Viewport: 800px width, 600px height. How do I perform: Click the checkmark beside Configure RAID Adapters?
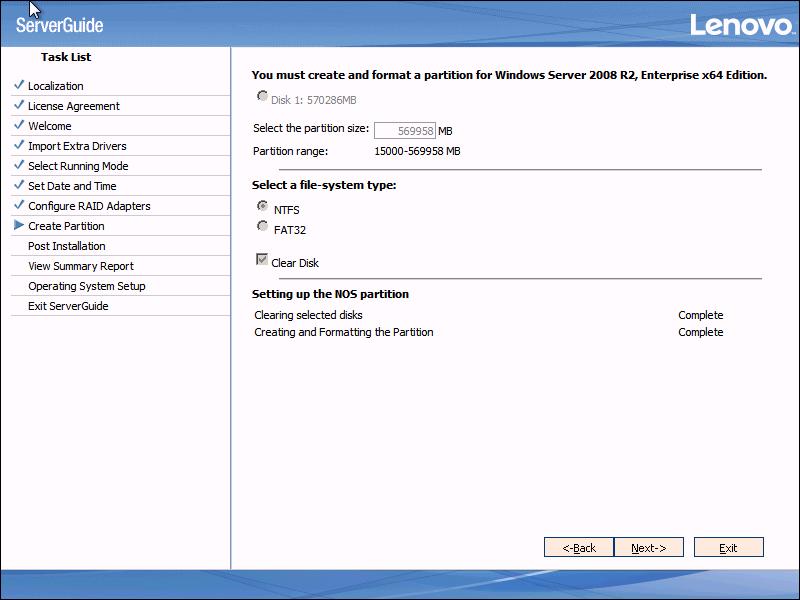tap(19, 205)
